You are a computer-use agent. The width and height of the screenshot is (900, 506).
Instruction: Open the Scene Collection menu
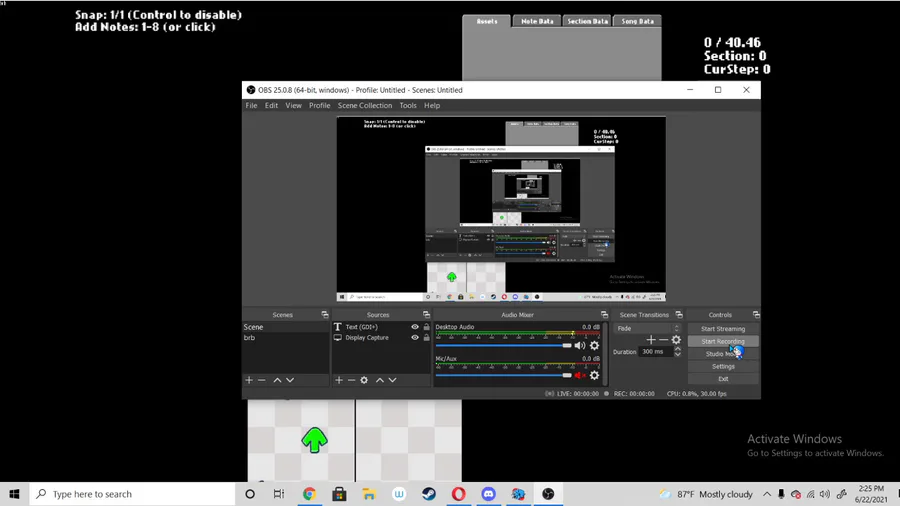[365, 106]
